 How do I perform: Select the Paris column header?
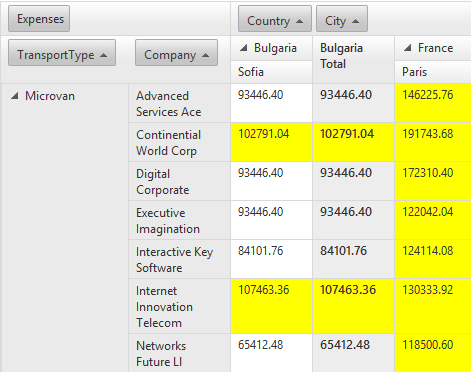tap(433, 72)
